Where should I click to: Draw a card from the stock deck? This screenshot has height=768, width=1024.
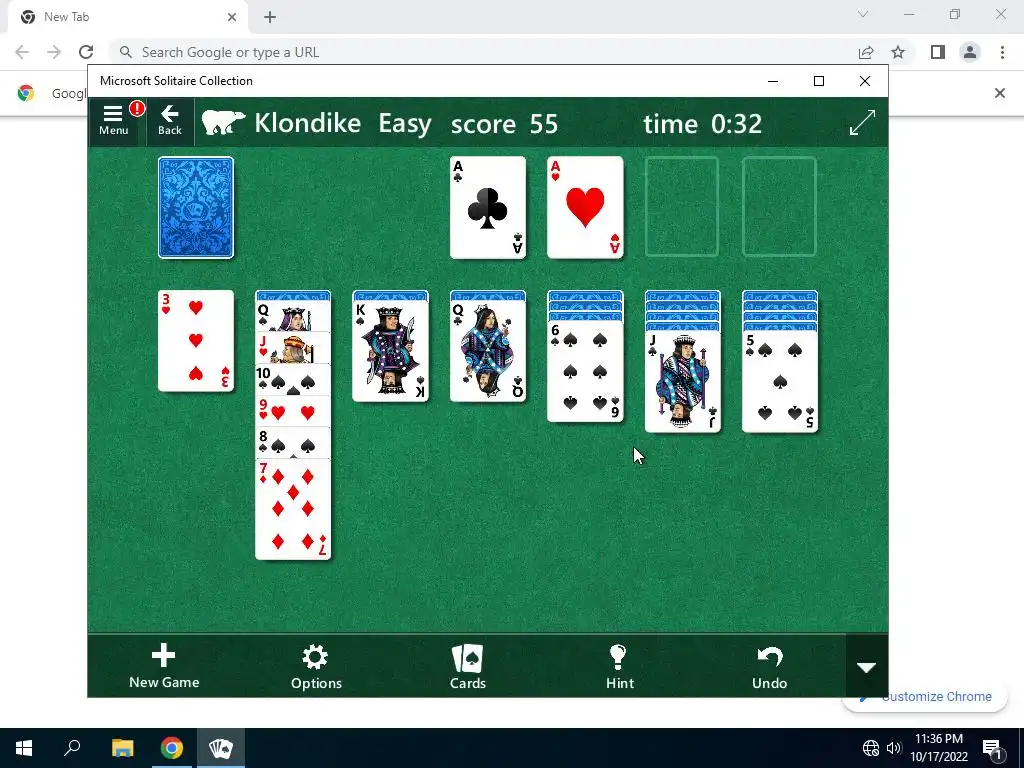coord(196,208)
